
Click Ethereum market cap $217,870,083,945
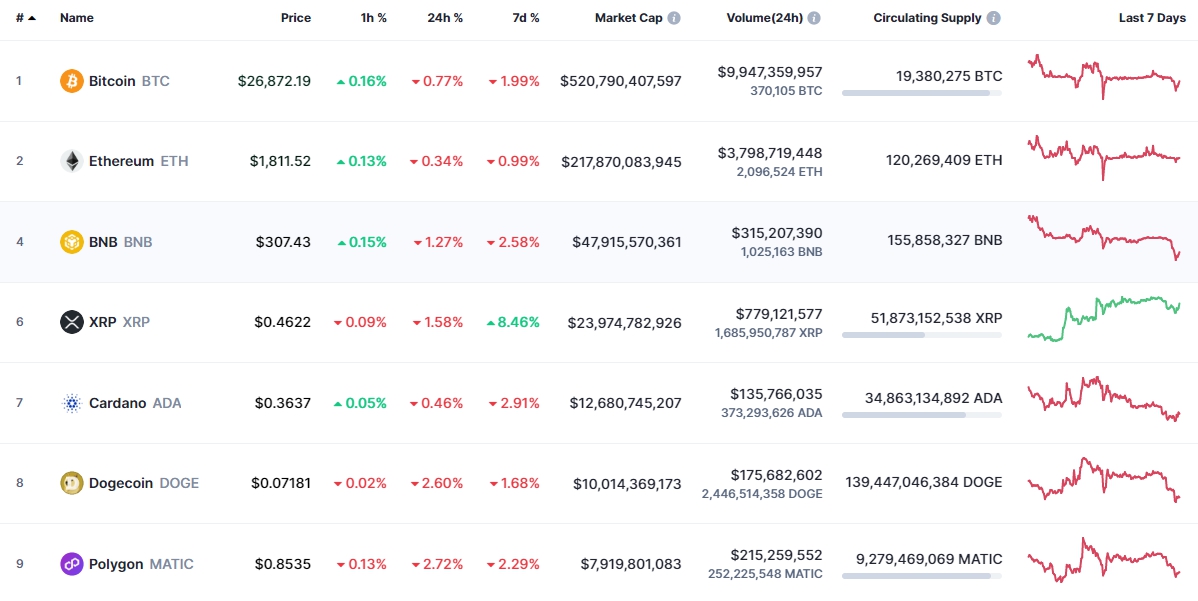[x=622, y=162]
